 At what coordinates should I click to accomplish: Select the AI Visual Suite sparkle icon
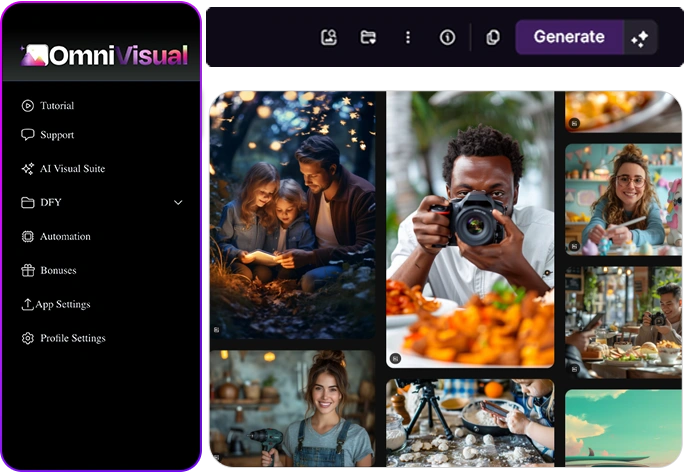27,168
